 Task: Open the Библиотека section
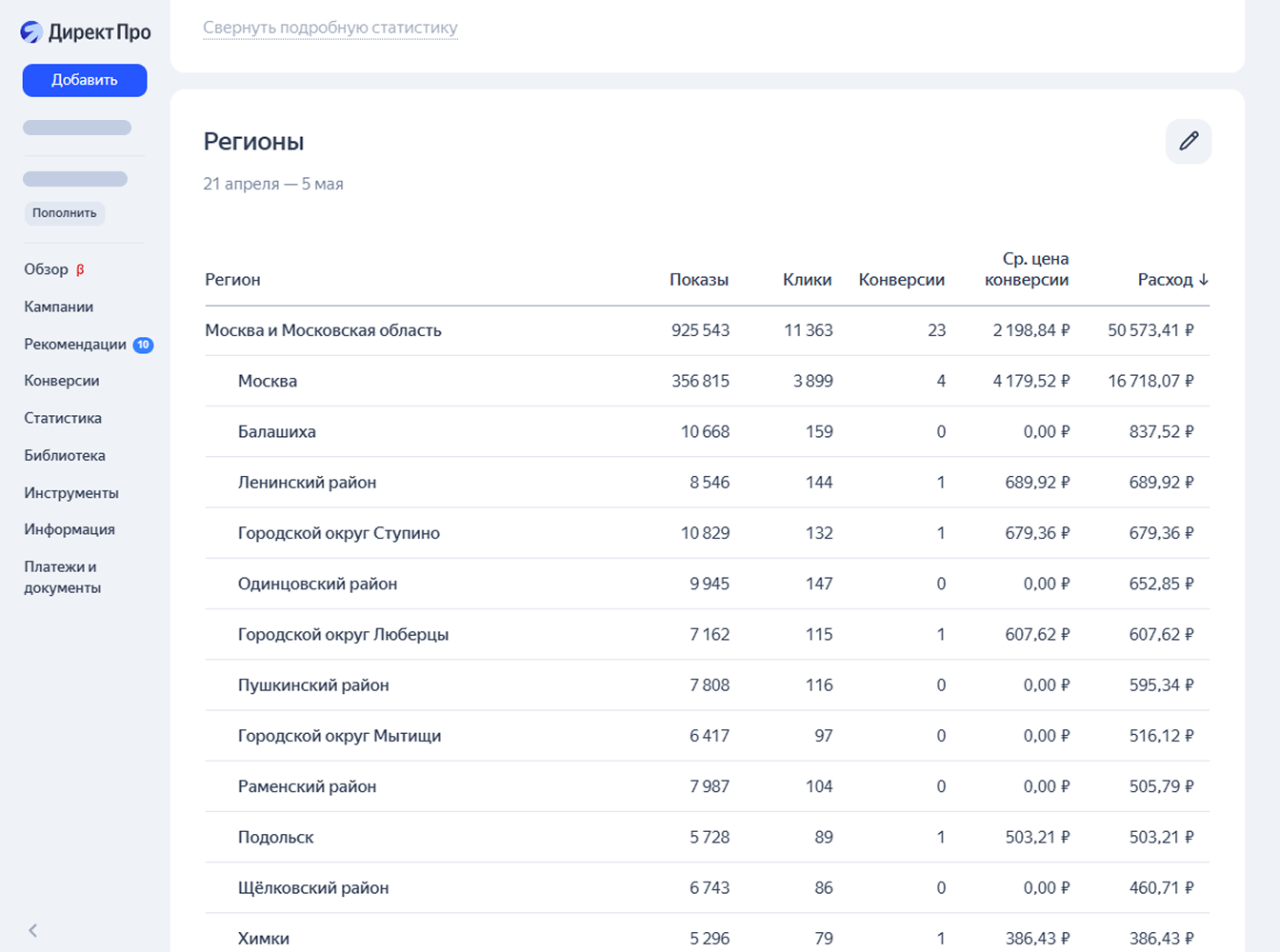(65, 455)
